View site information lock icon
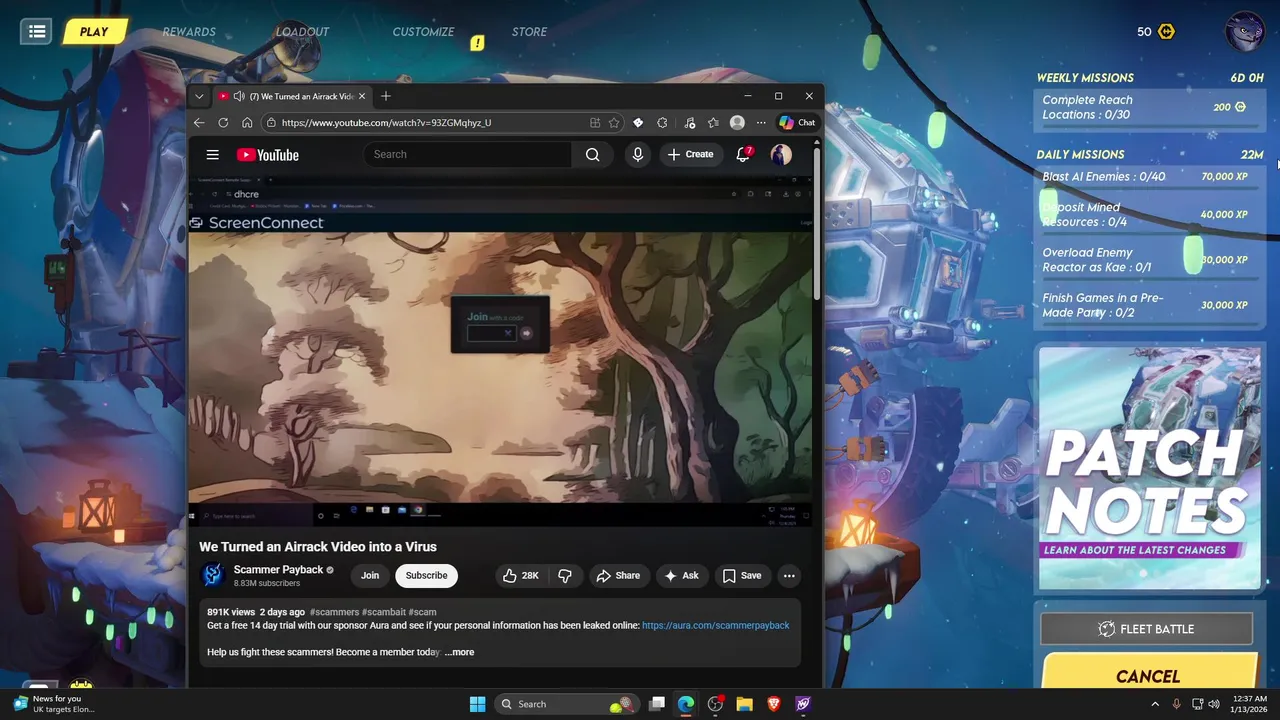 271,122
